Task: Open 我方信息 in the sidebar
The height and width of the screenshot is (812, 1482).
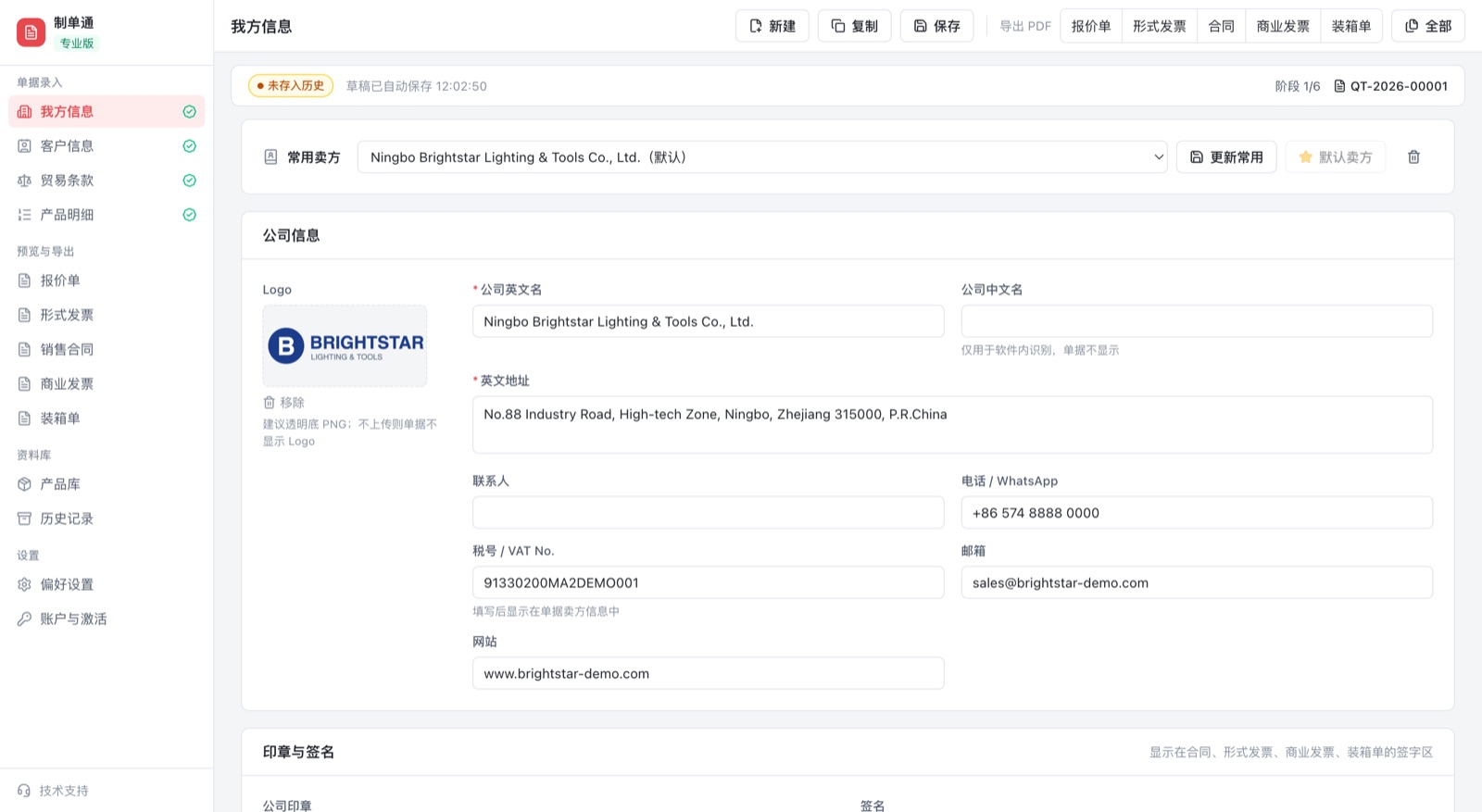Action: (107, 112)
